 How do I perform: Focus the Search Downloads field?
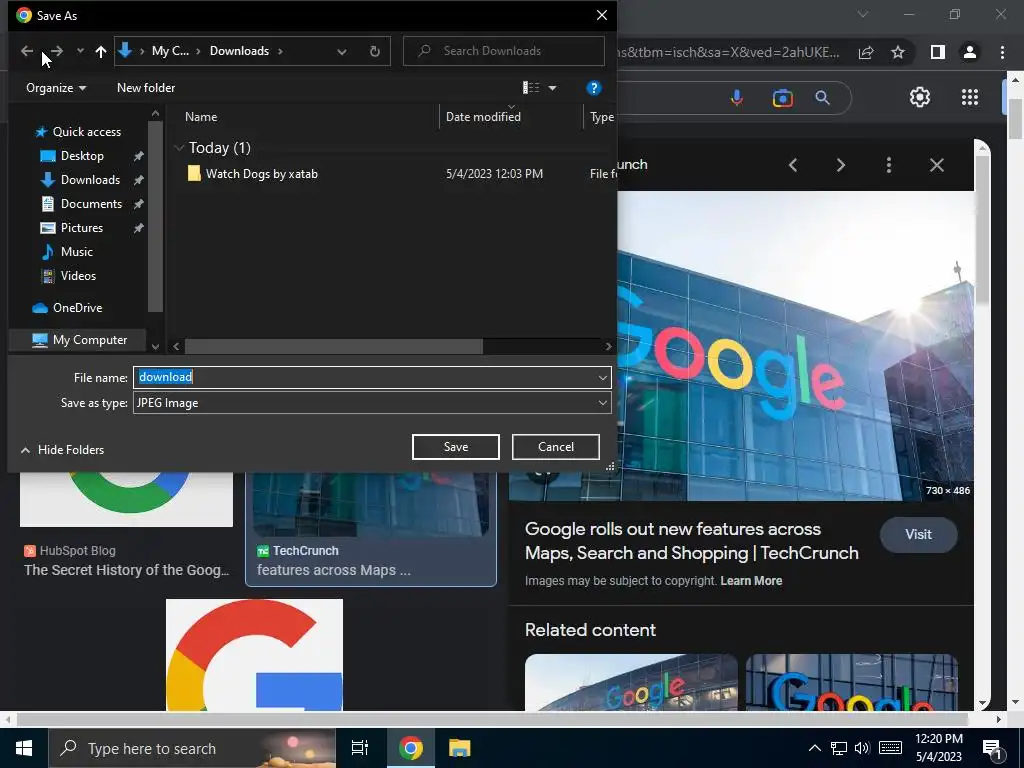pyautogui.click(x=504, y=51)
